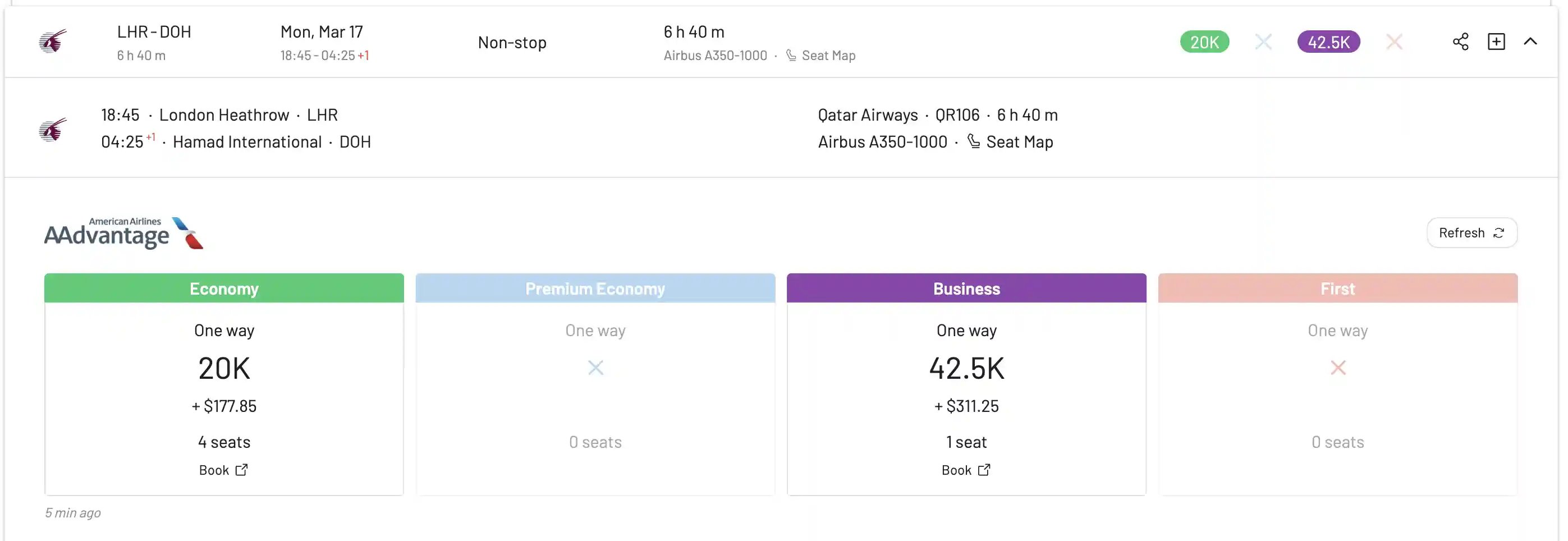Click the '4 seats' availability text
Viewport: 1568px width, 541px height.
coord(224,442)
